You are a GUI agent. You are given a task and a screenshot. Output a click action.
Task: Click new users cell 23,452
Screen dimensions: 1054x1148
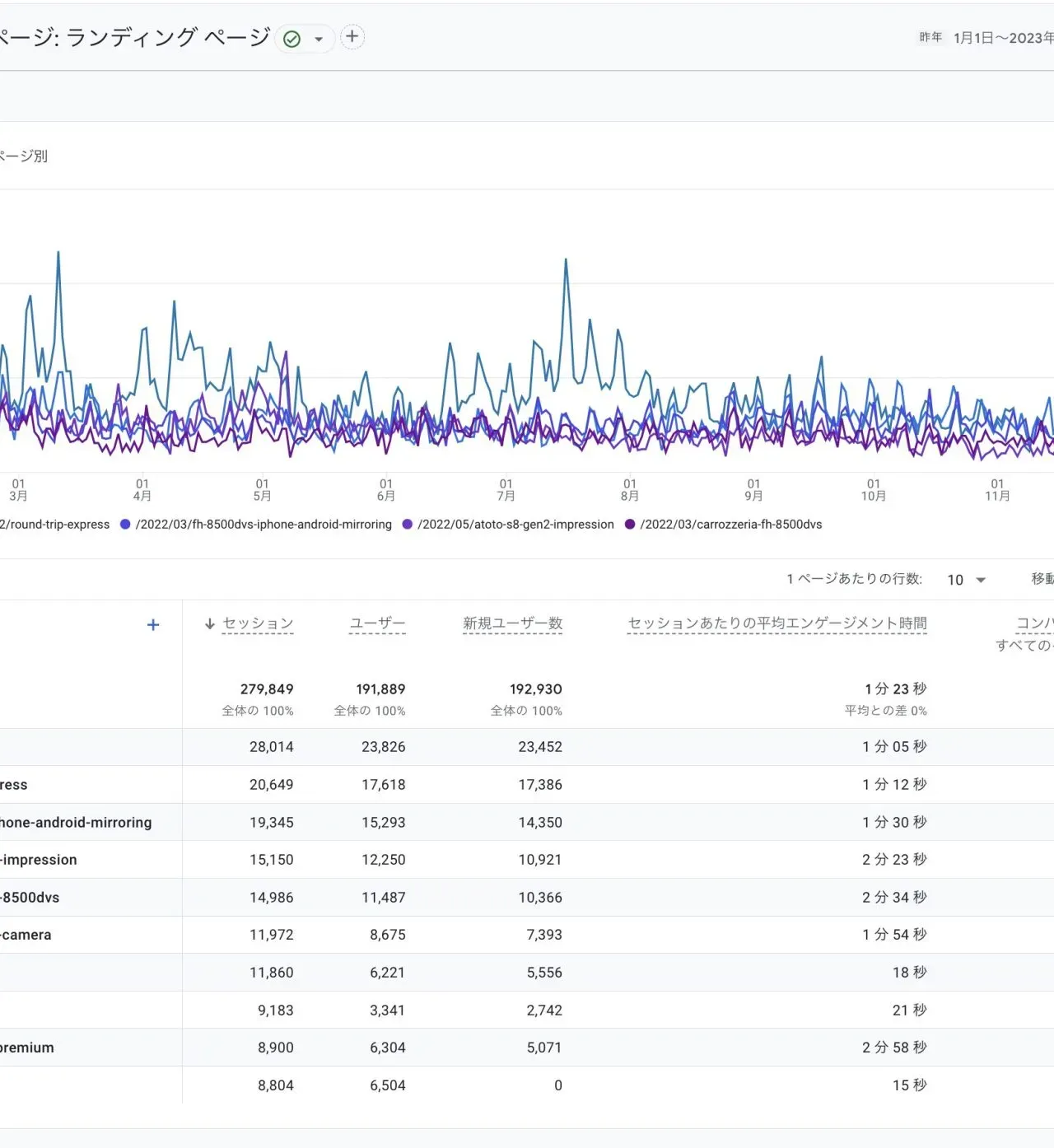(x=540, y=747)
